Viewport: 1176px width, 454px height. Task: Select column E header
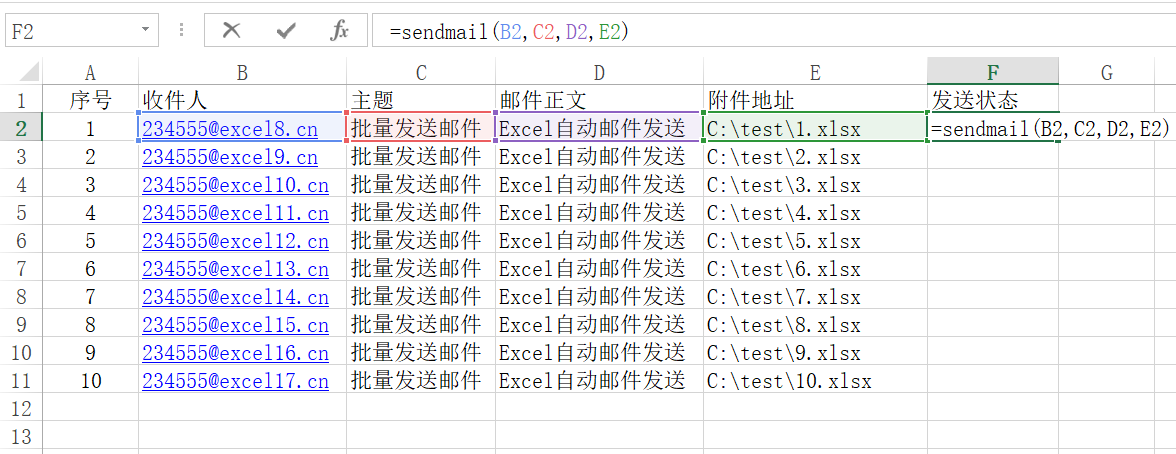815,72
